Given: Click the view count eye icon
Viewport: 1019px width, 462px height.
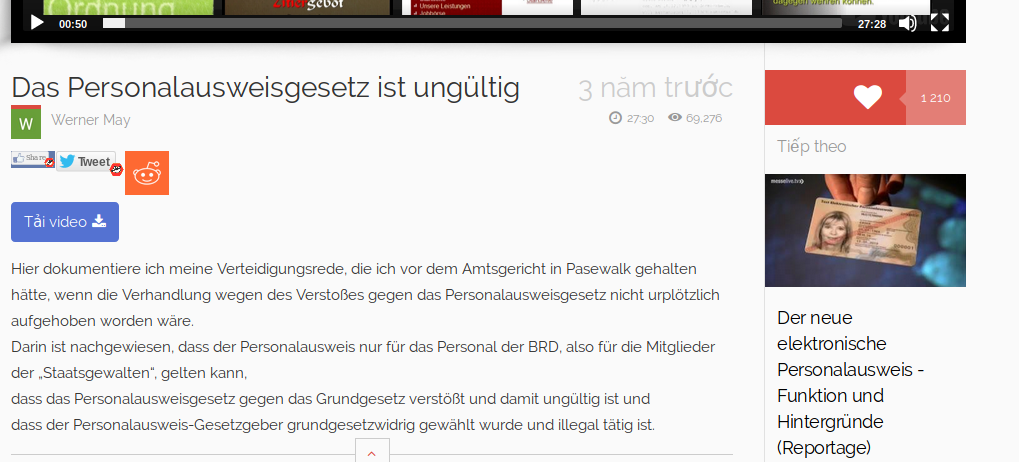Looking at the screenshot, I should coord(675,118).
